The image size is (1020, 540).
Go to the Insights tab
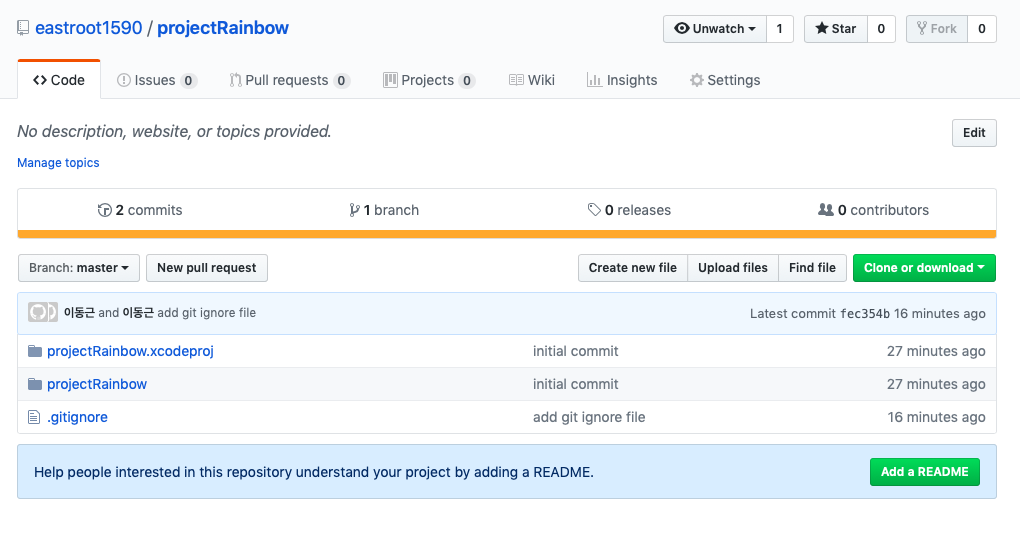[622, 80]
